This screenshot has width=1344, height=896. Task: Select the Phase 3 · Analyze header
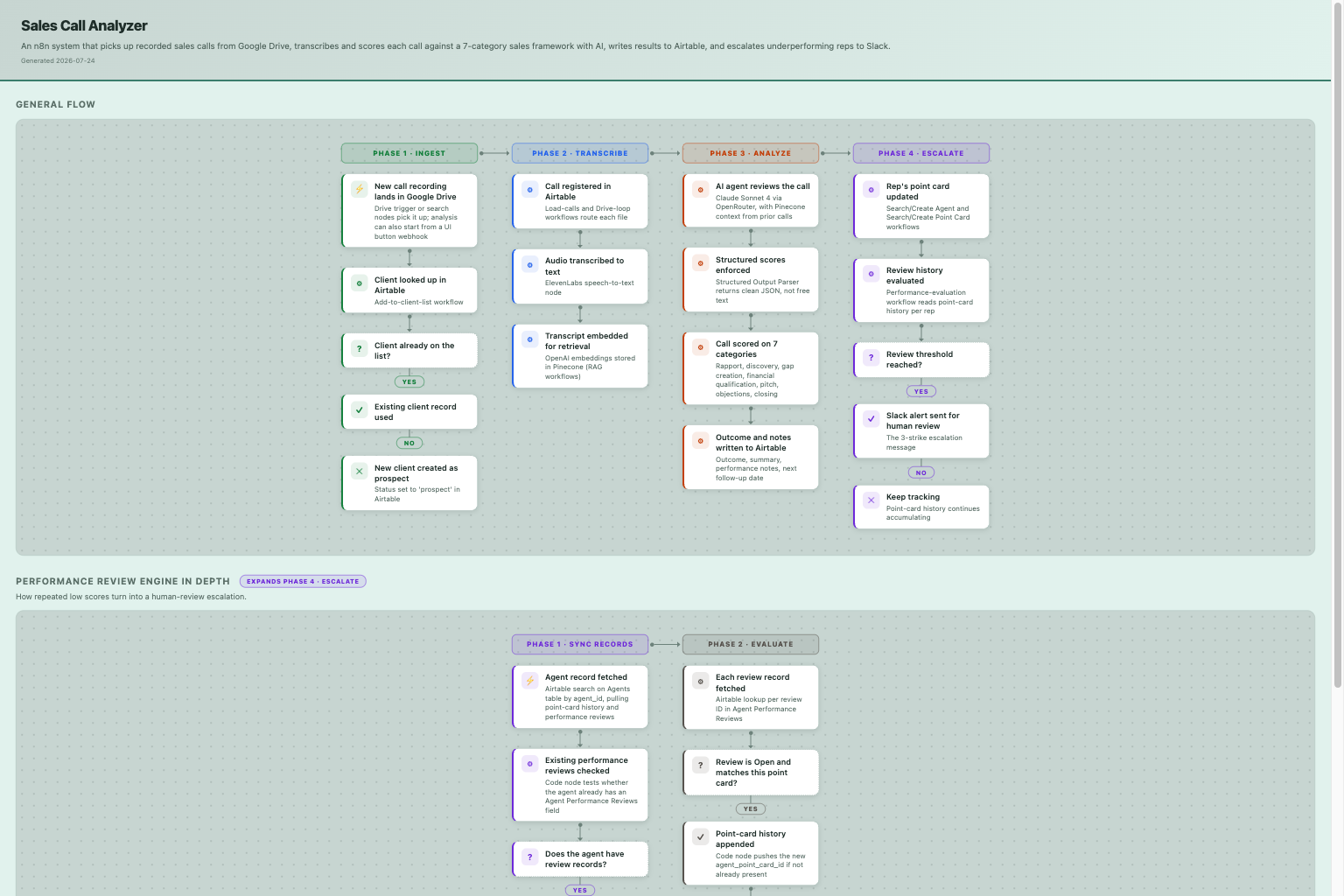point(751,153)
